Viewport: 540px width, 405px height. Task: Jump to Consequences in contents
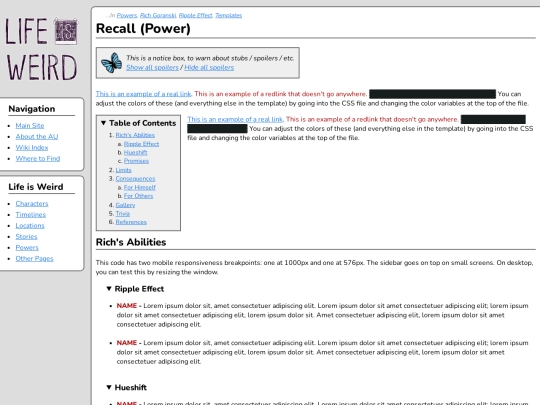[x=135, y=179]
